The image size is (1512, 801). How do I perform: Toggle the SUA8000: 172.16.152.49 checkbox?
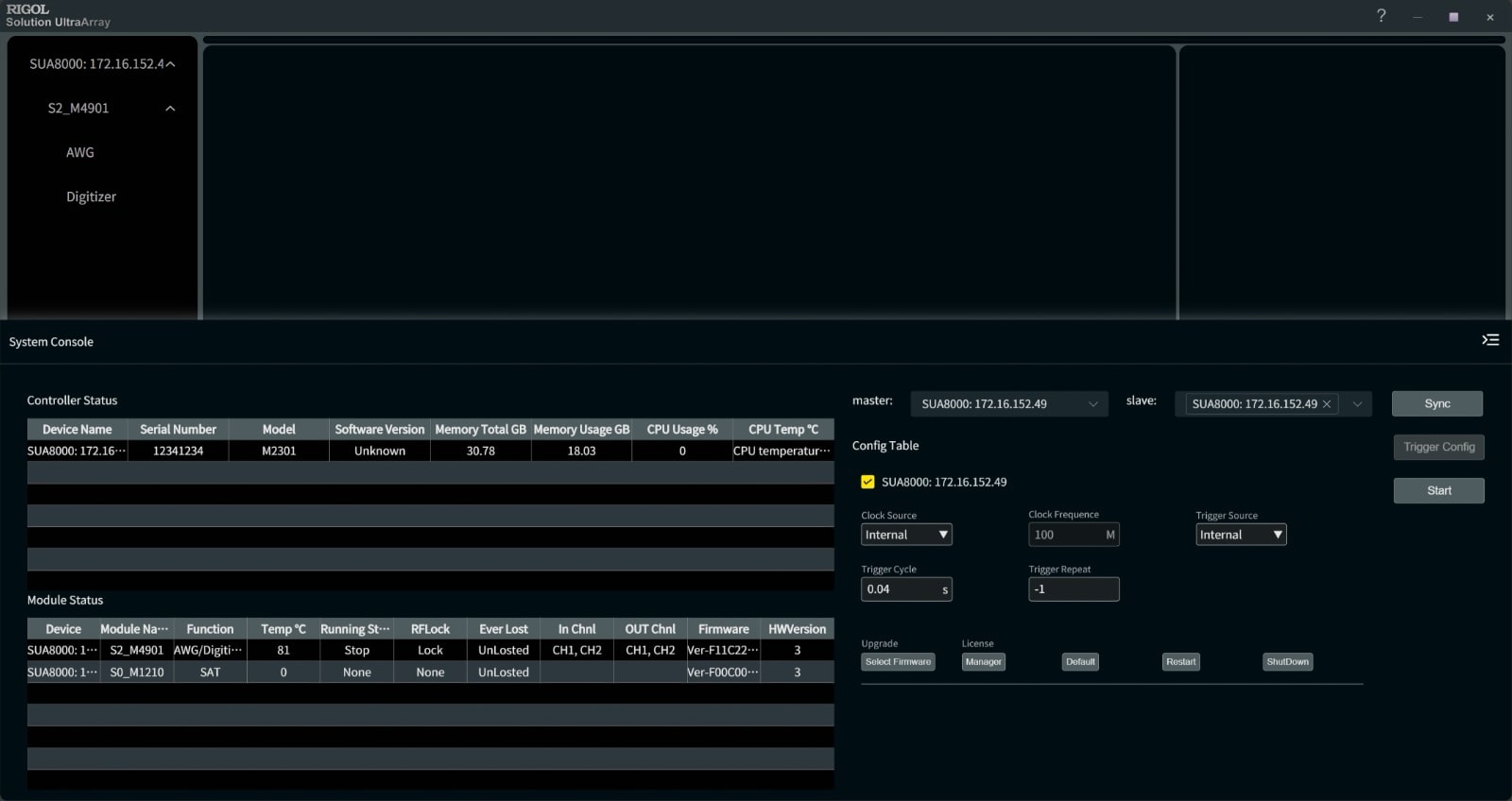[x=868, y=482]
